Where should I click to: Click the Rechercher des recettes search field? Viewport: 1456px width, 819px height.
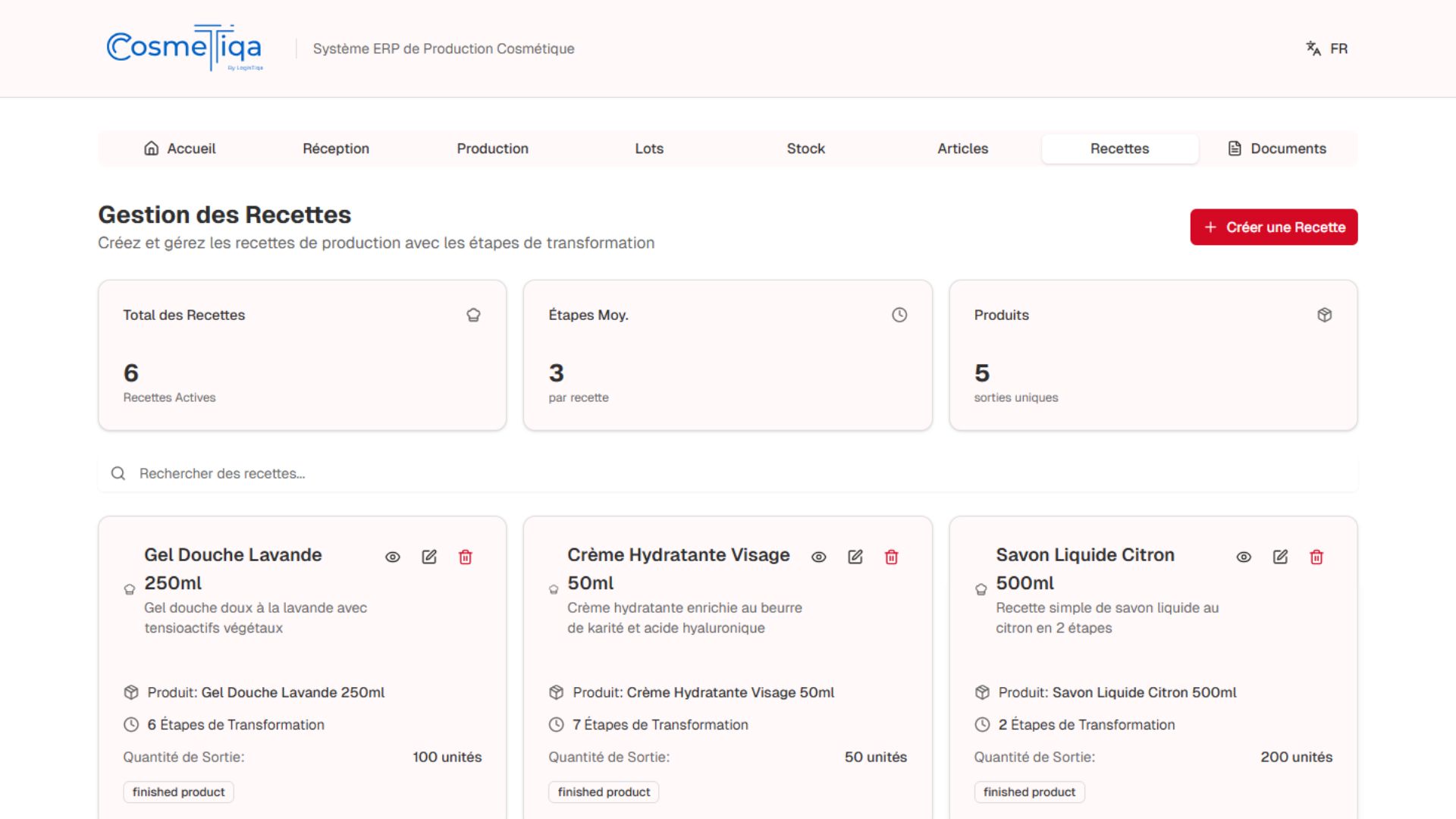pyautogui.click(x=728, y=474)
